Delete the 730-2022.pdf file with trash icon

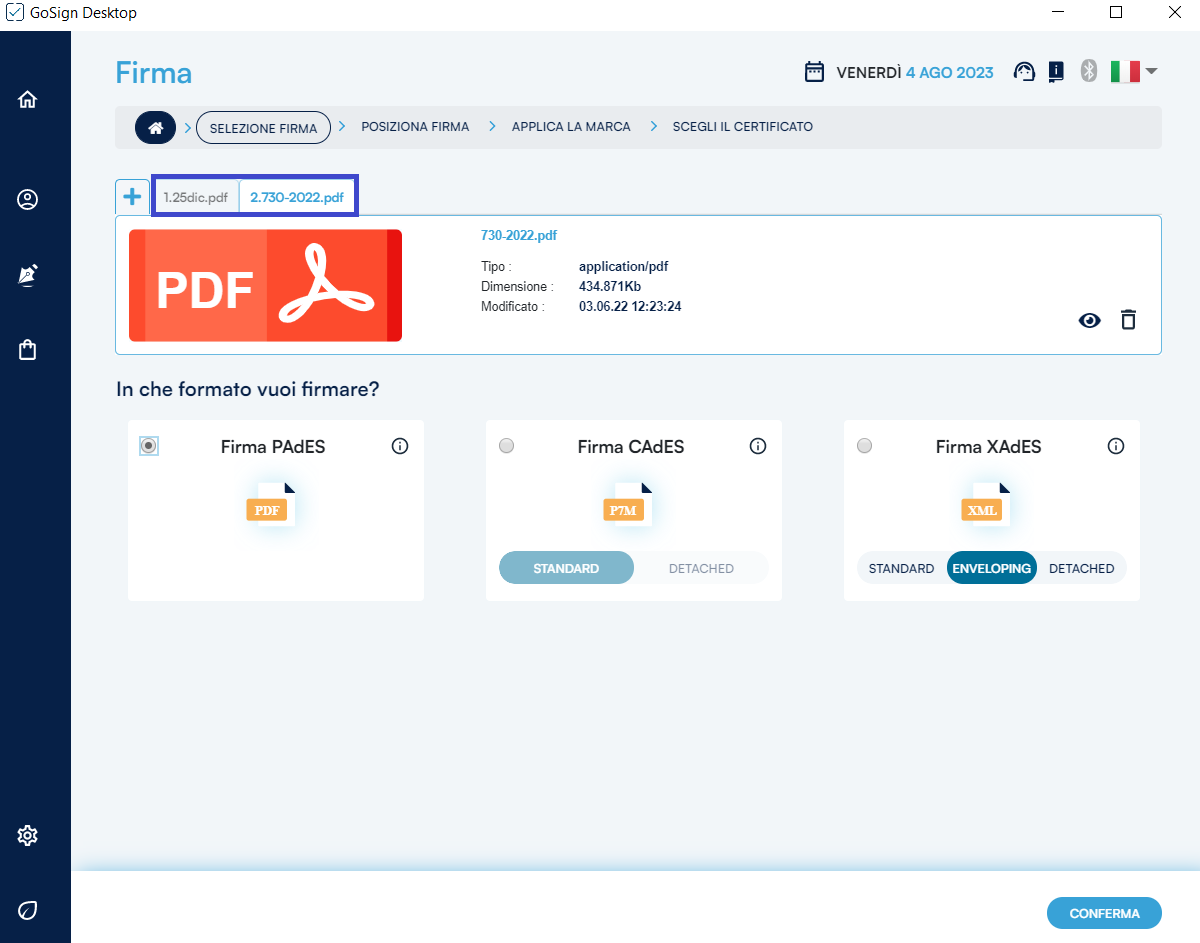click(1128, 320)
